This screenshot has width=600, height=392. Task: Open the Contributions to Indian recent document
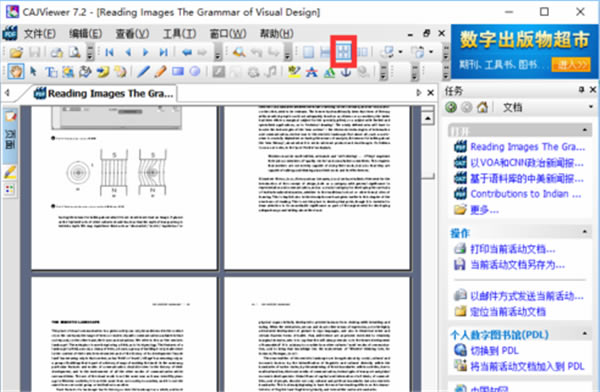tap(525, 194)
